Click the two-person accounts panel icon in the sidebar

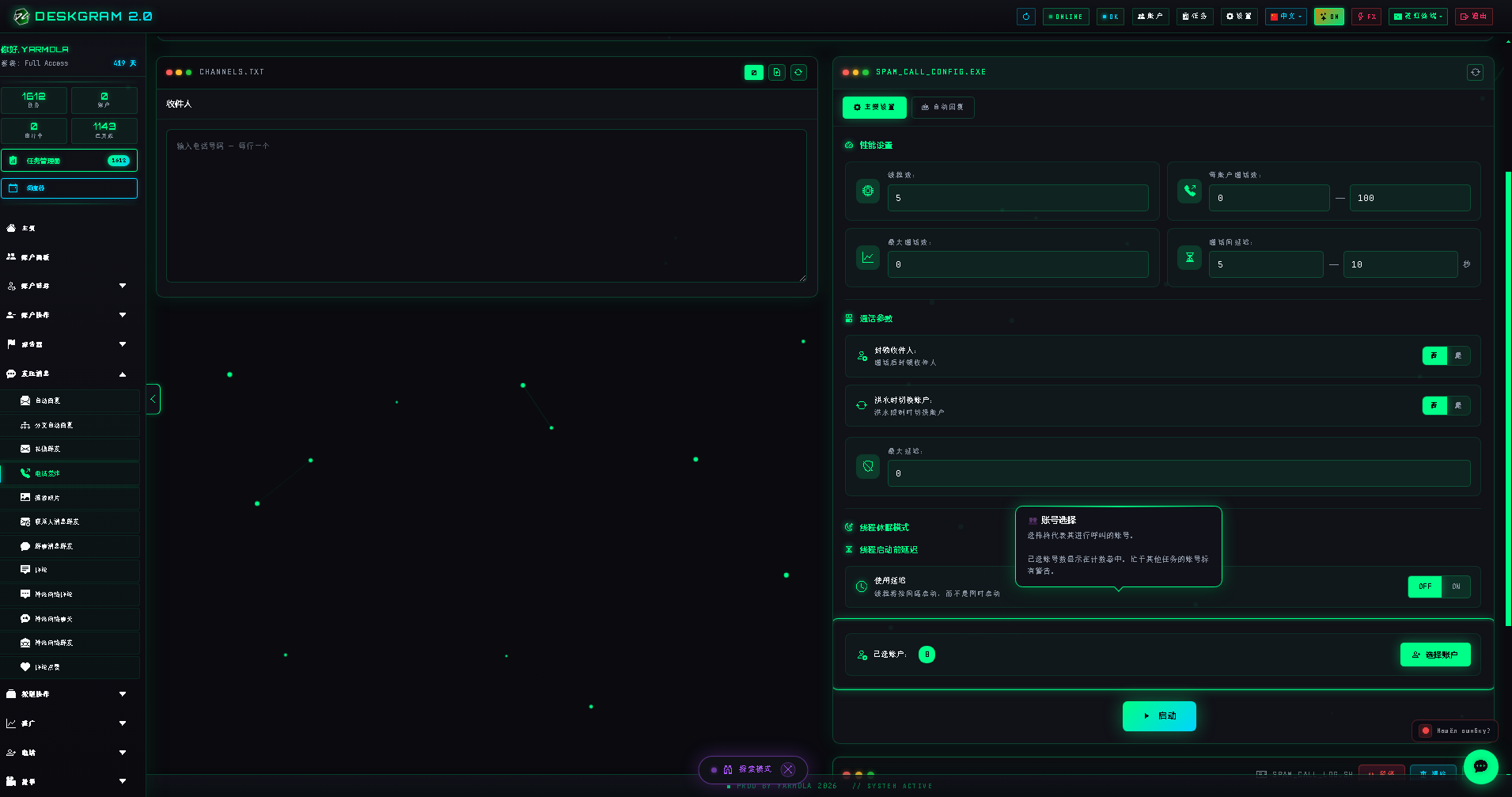coord(11,257)
